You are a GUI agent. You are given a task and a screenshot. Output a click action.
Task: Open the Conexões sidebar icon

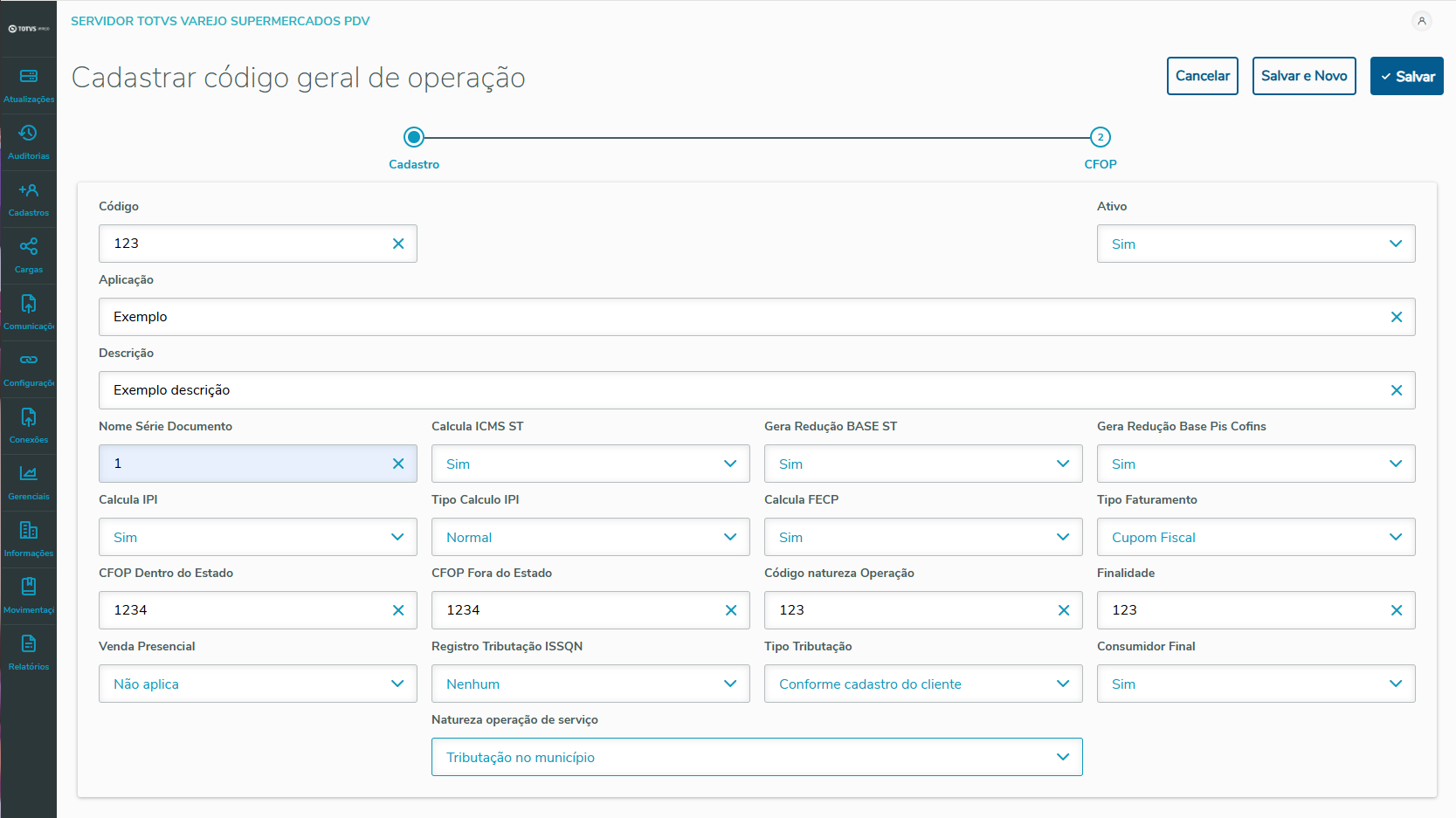point(29,417)
